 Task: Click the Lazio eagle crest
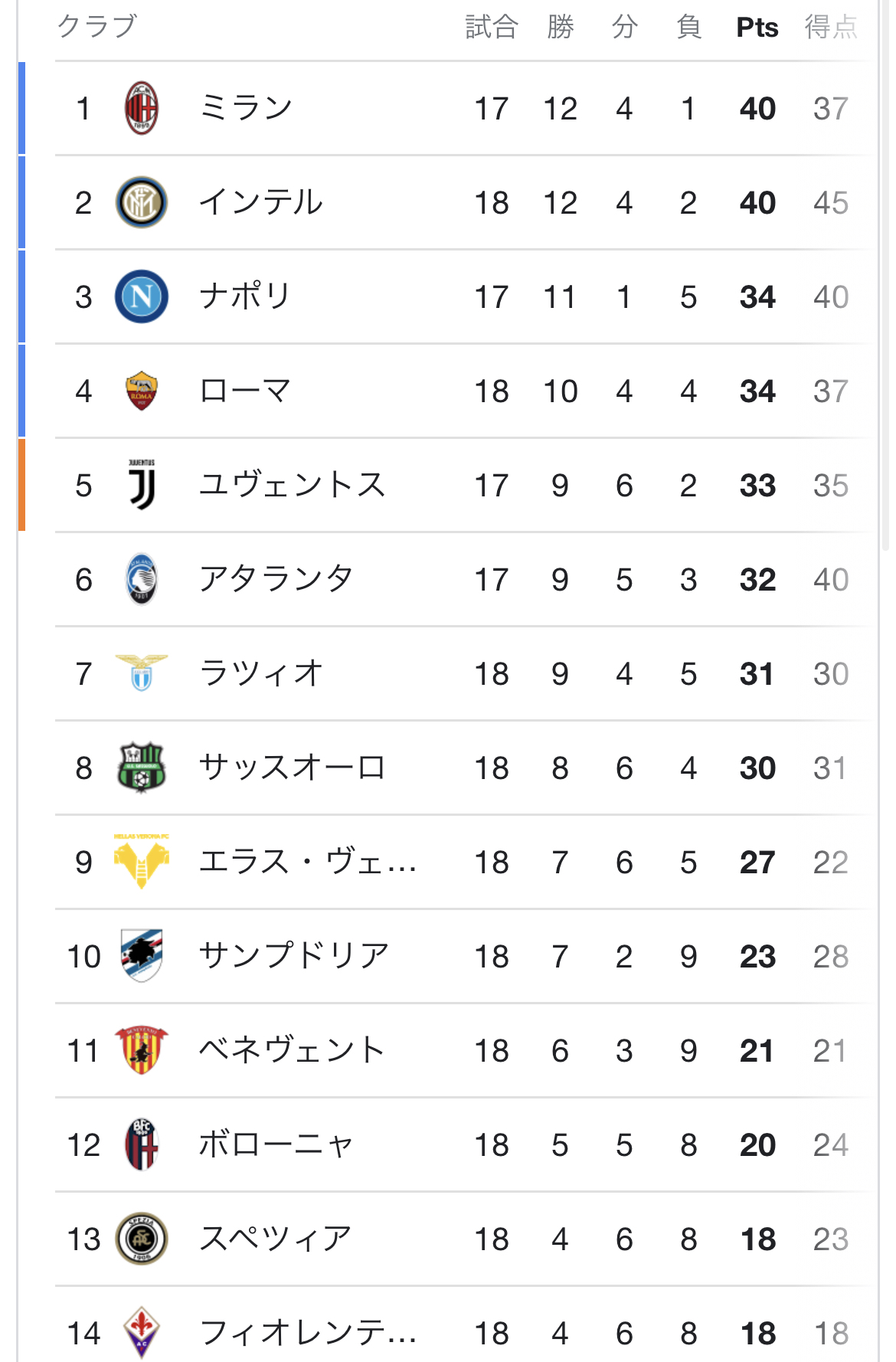click(x=142, y=673)
